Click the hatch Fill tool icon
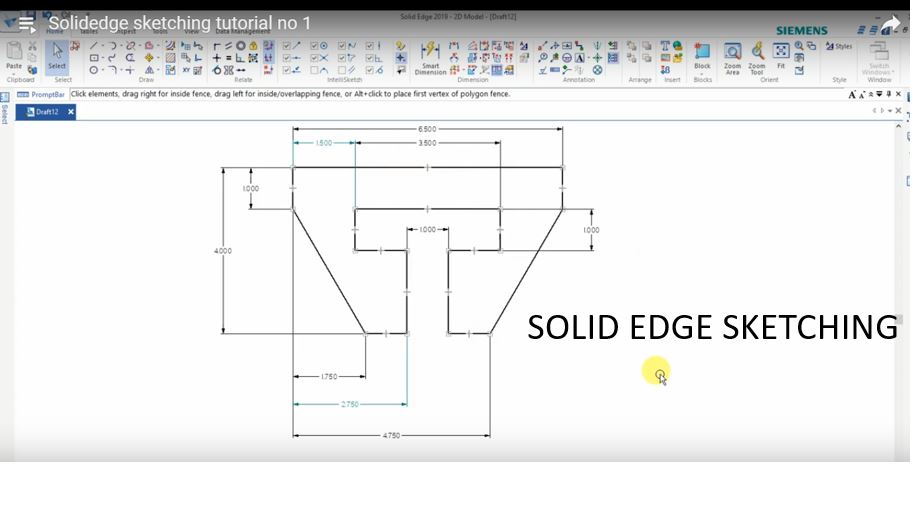This screenshot has width=914, height=513. pos(170,58)
